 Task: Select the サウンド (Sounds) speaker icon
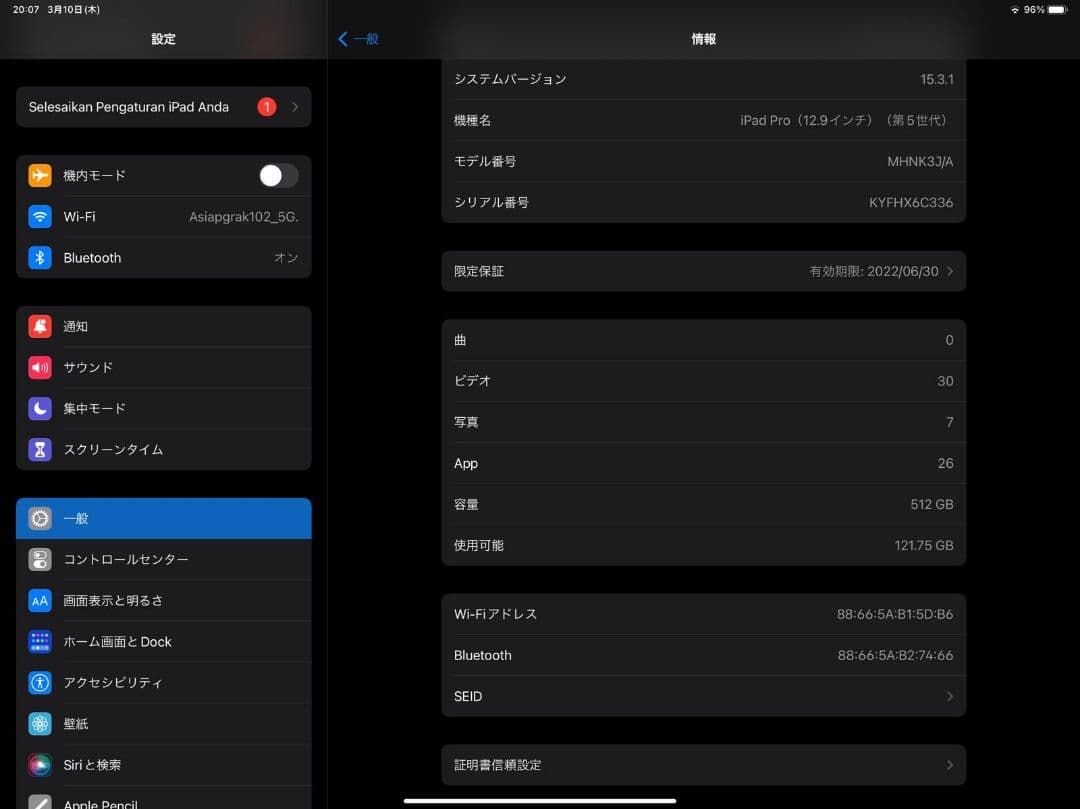39,367
